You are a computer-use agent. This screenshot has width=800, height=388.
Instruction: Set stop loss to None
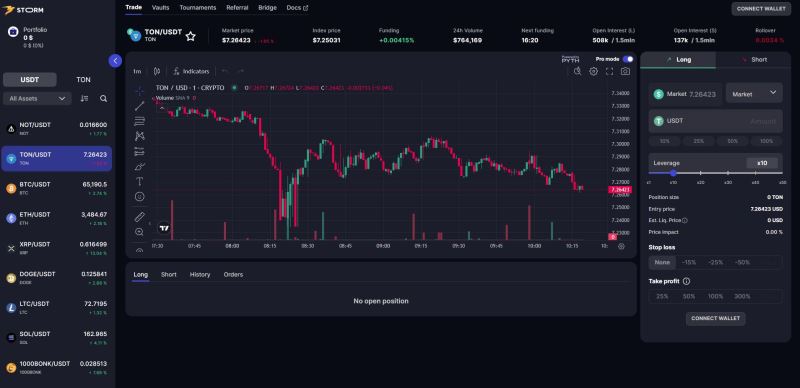[662, 262]
